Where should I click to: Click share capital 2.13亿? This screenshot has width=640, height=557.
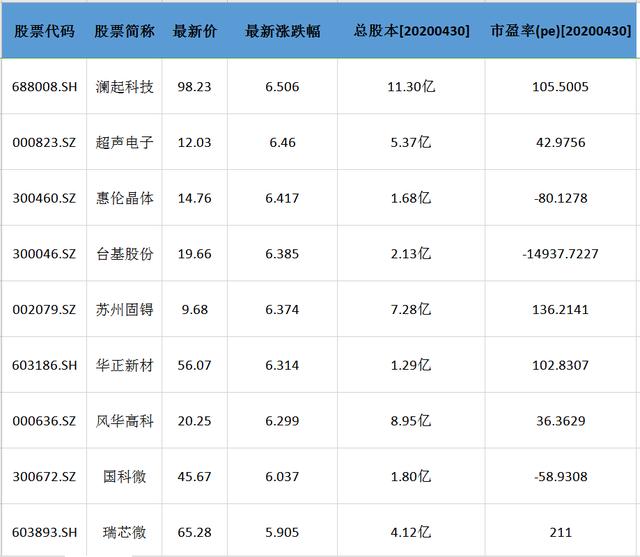(x=411, y=254)
